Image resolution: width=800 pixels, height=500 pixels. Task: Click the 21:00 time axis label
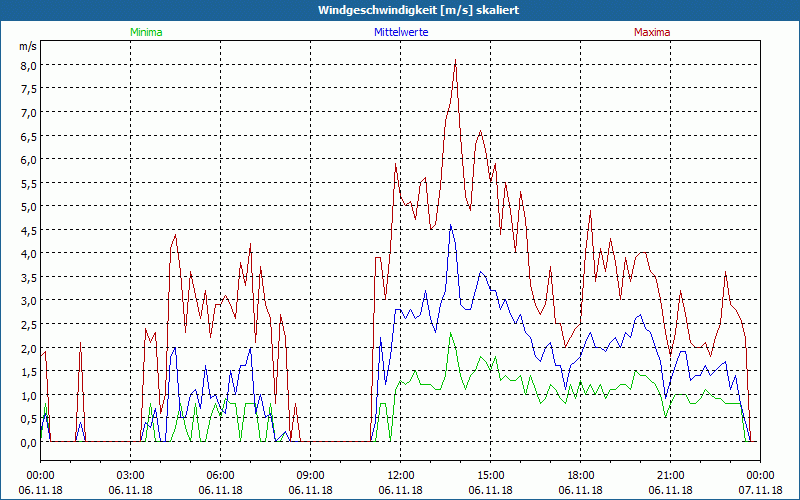tap(670, 476)
